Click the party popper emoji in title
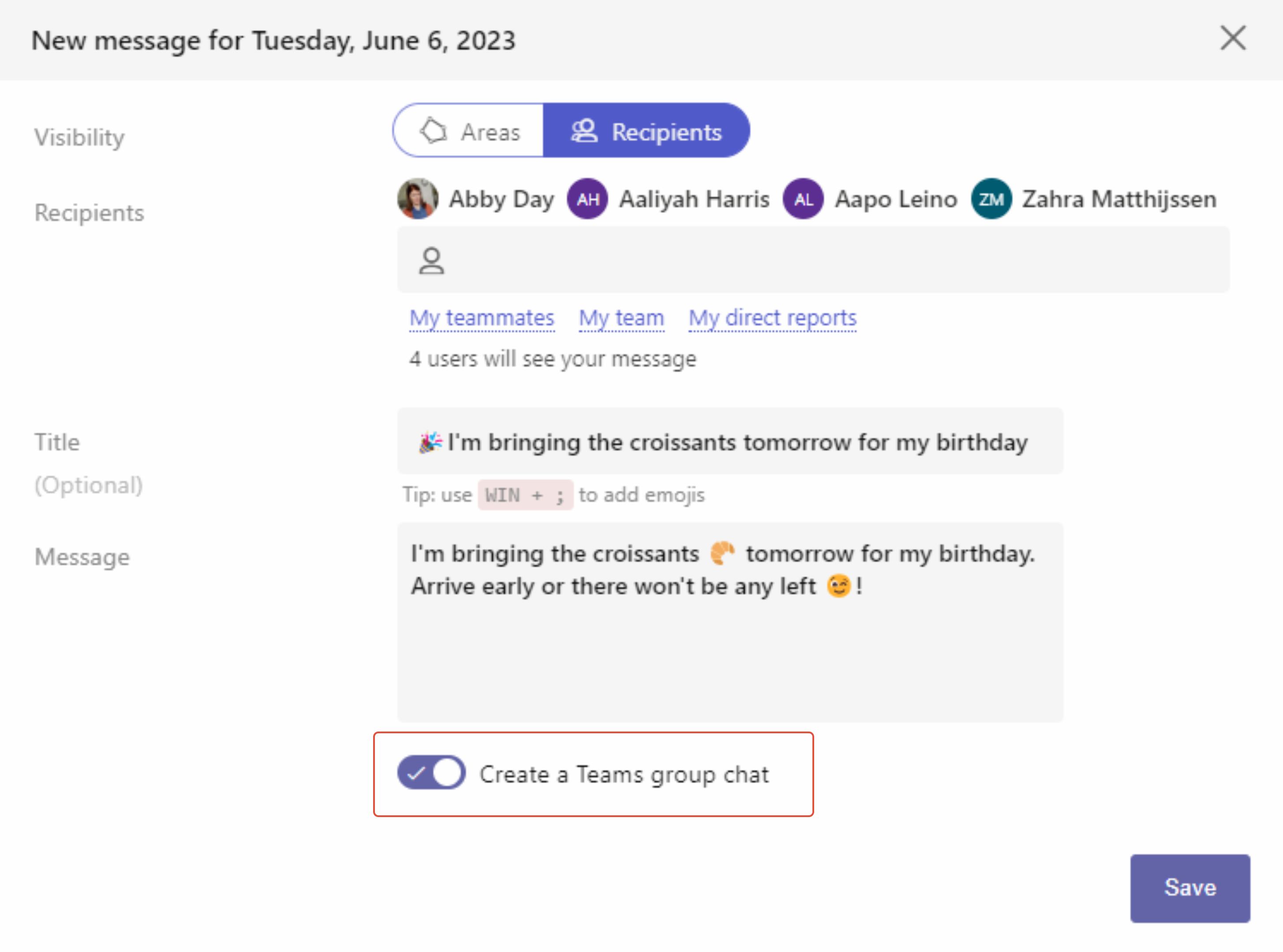The image size is (1283, 952). coord(430,442)
